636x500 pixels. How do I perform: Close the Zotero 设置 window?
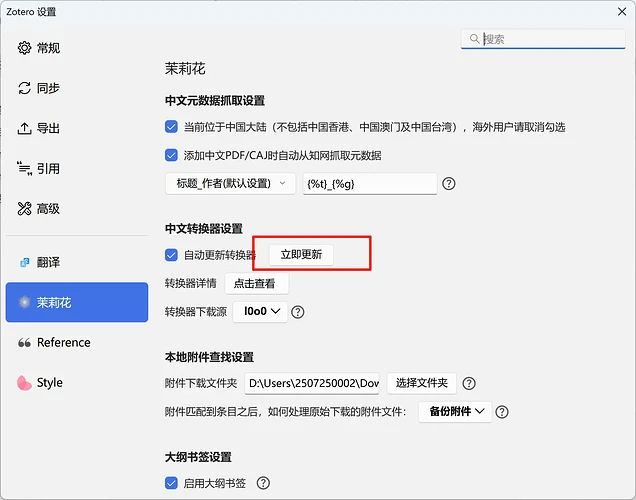pyautogui.click(x=622, y=12)
